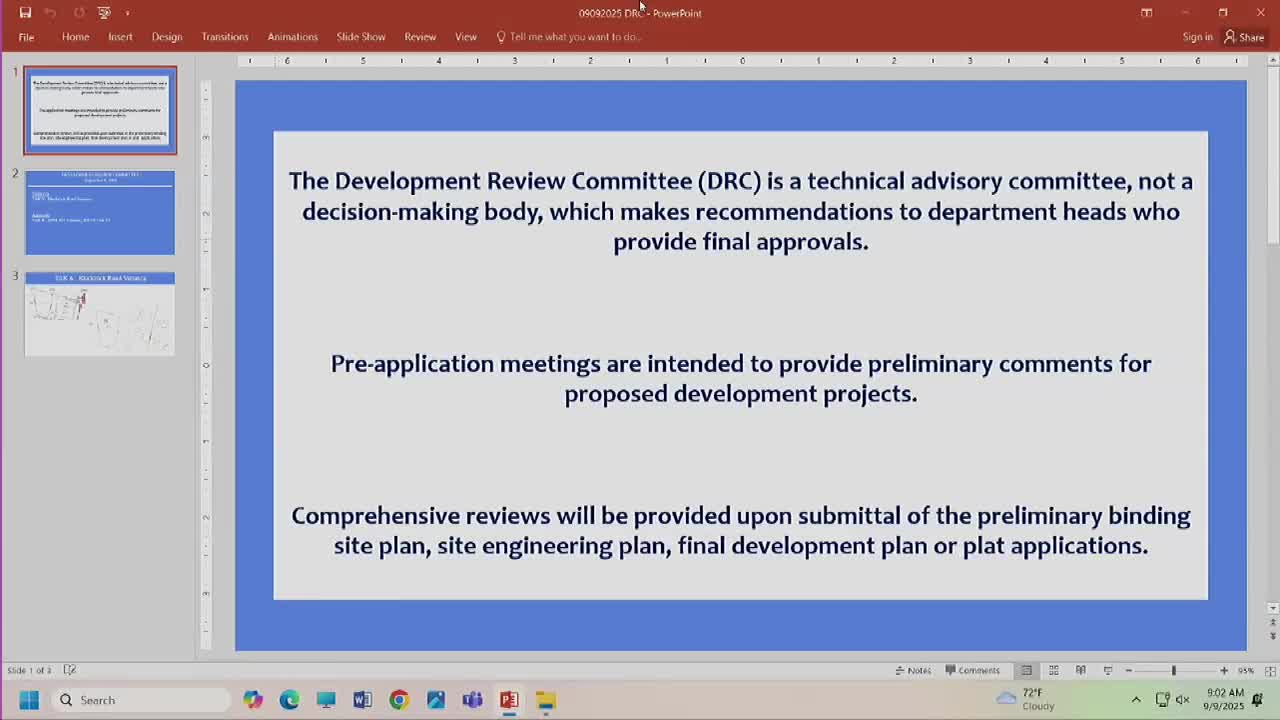This screenshot has width=1280, height=720.
Task: Toggle Normal view button in status bar
Action: [x=1026, y=670]
